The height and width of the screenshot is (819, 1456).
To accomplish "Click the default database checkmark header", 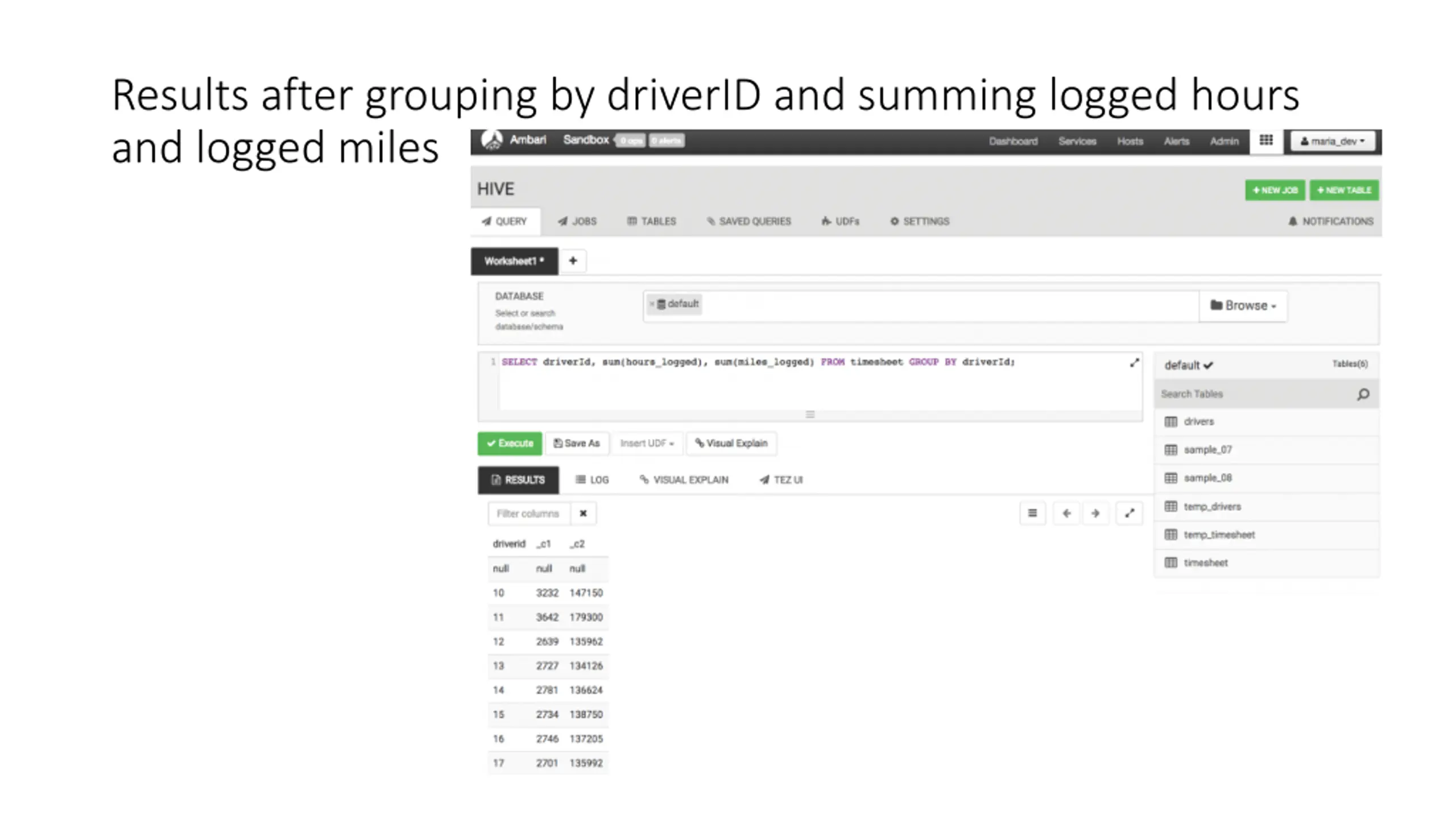I will [x=1189, y=365].
